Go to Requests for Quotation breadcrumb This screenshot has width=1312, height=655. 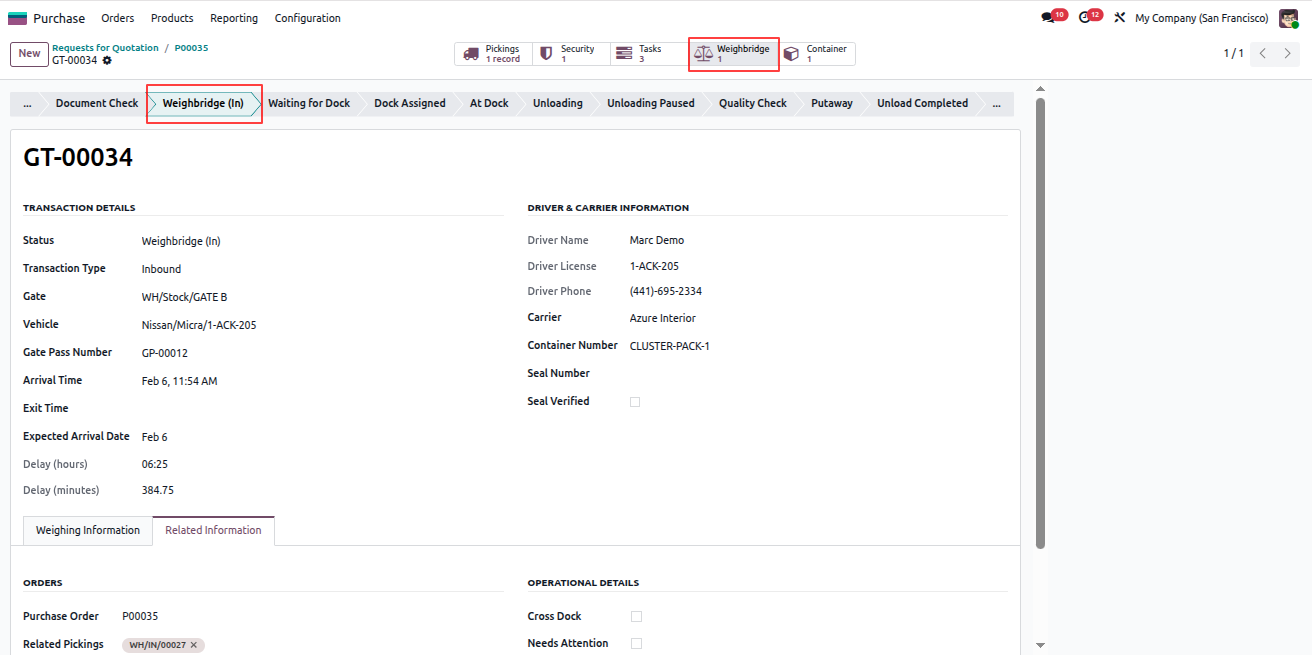tap(105, 48)
